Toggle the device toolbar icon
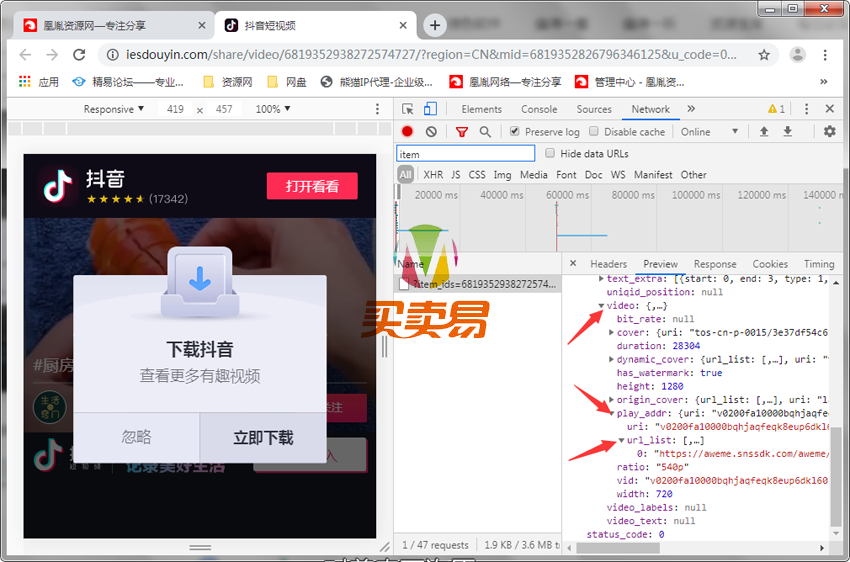Screen dimensions: 850x562 pyautogui.click(x=430, y=109)
